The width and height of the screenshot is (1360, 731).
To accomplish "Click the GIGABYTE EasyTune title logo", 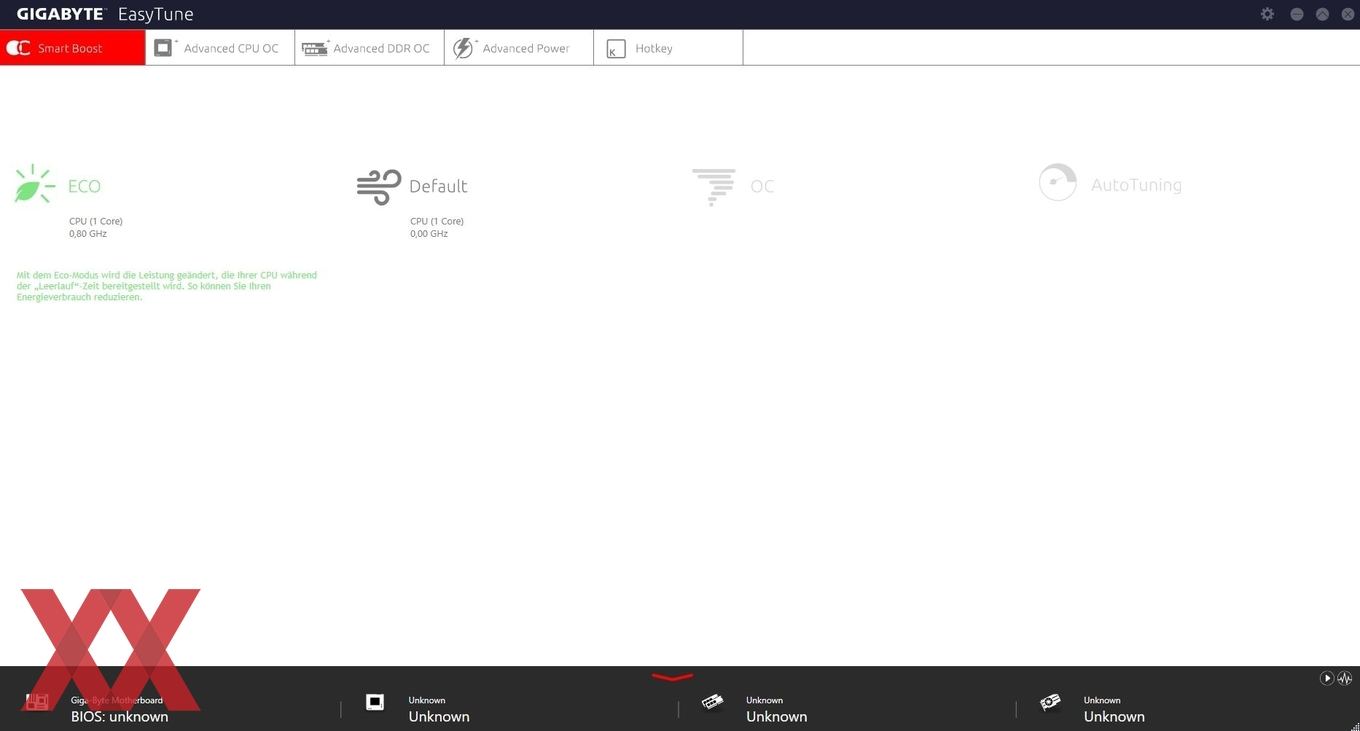I will coord(105,14).
